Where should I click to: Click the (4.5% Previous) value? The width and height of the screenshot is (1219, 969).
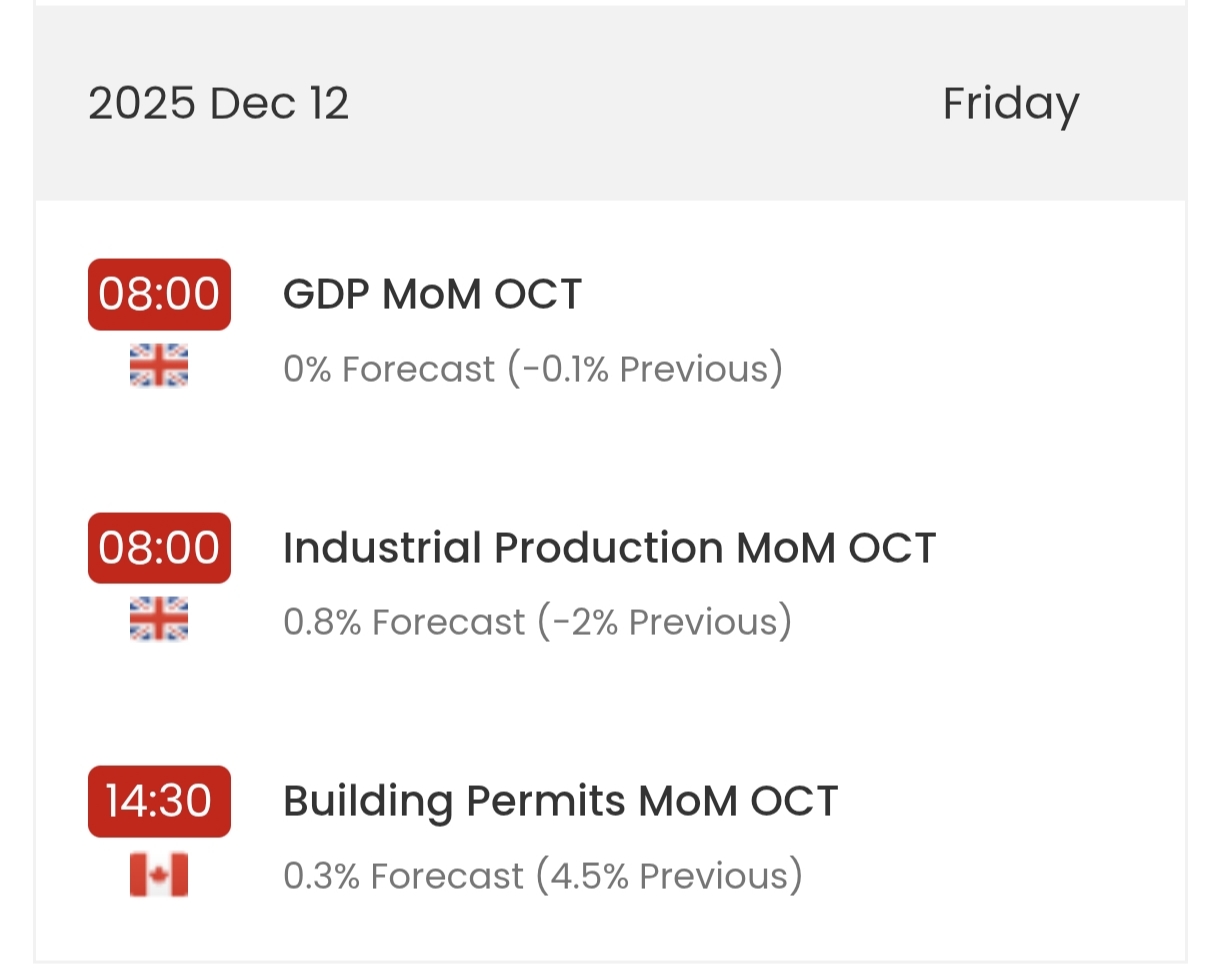pyautogui.click(x=669, y=876)
